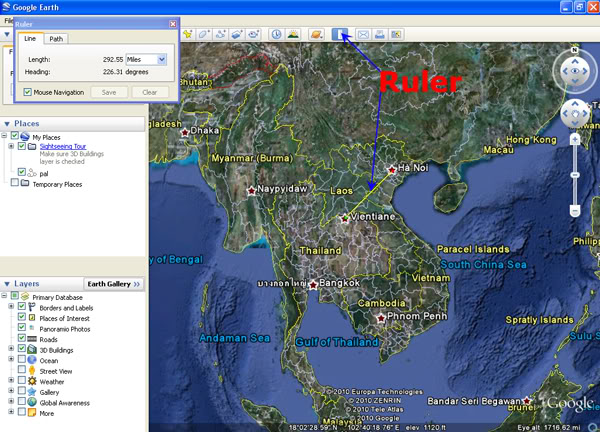This screenshot has width=600, height=432.
Task: Click the Heading value 226.31 degrees
Action: click(125, 72)
